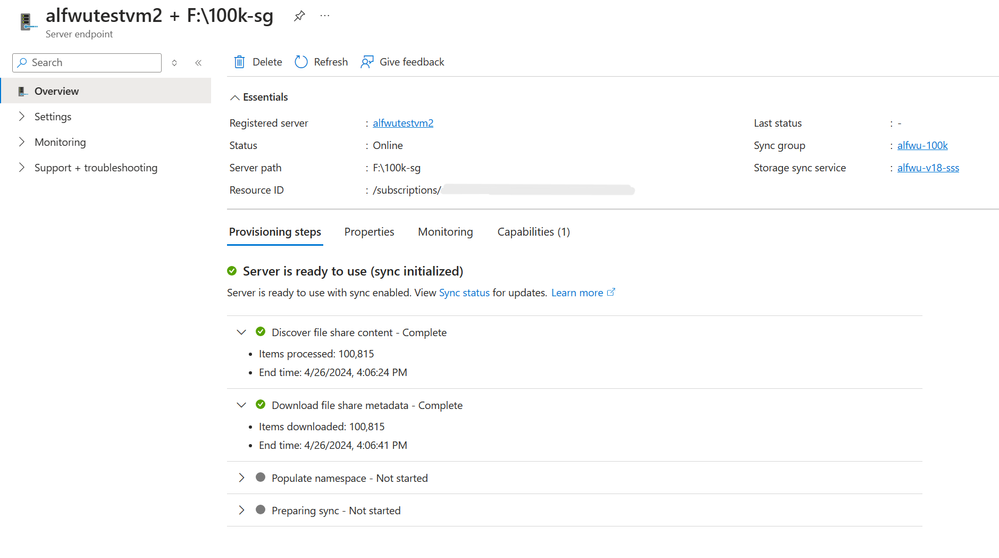Switch to the Properties tab
The image size is (999, 558).
click(369, 232)
